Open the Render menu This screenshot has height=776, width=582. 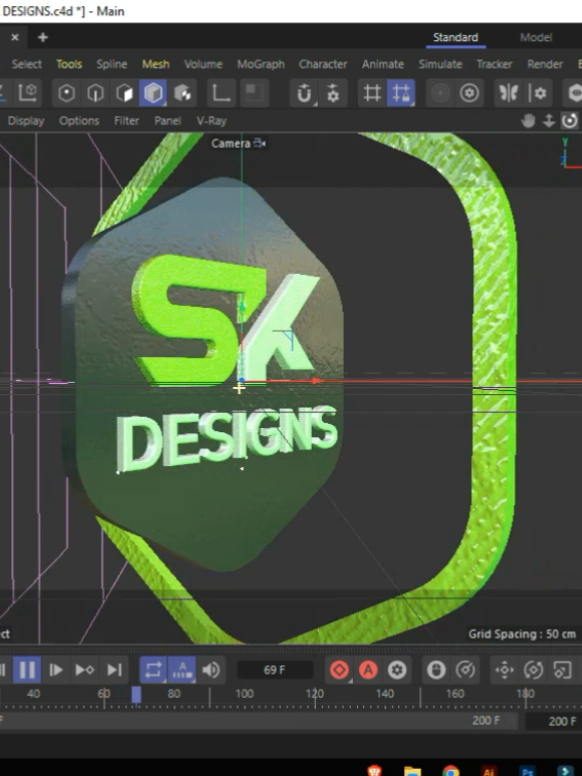click(x=545, y=64)
